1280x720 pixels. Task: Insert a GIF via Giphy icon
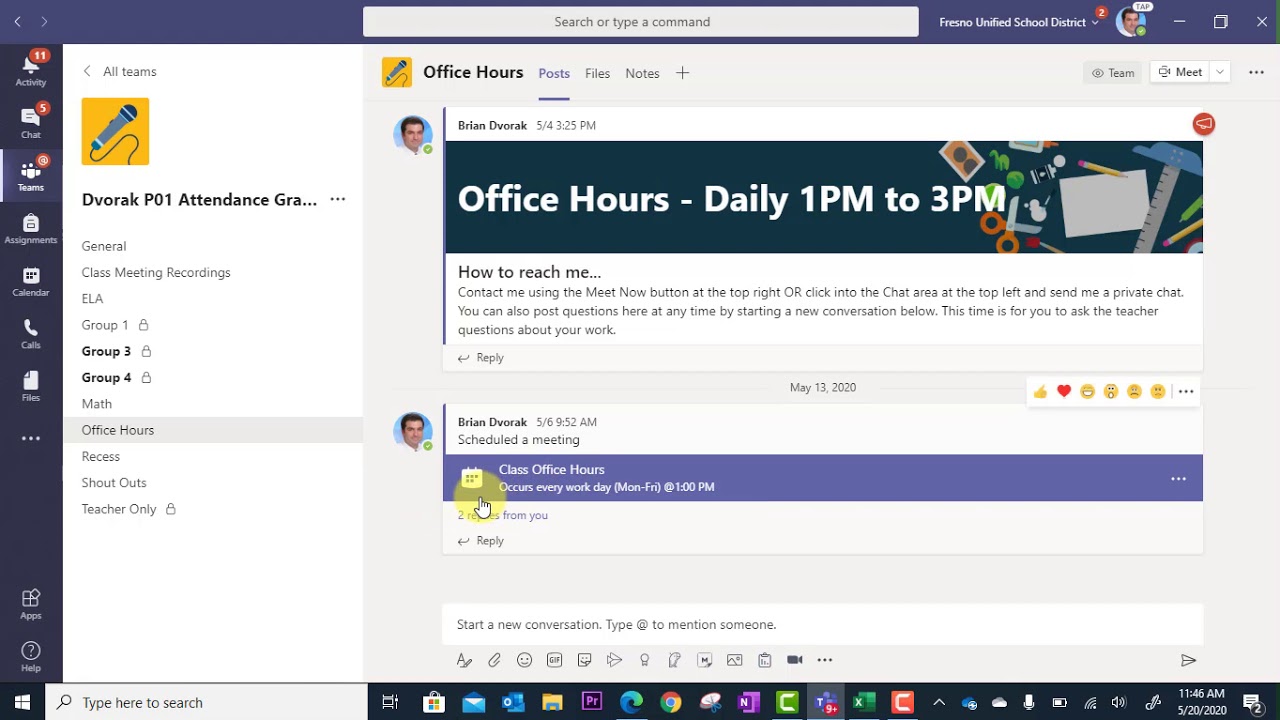(554, 660)
